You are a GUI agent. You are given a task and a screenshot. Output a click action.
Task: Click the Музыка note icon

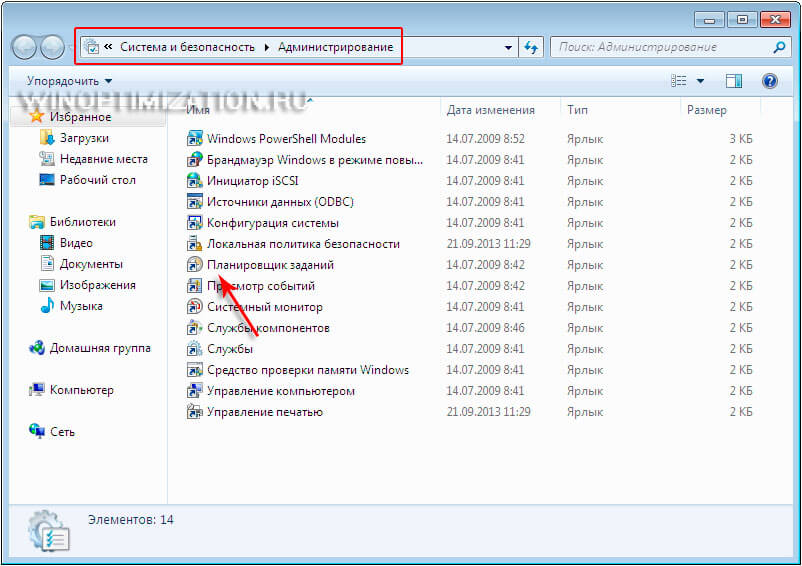47,305
